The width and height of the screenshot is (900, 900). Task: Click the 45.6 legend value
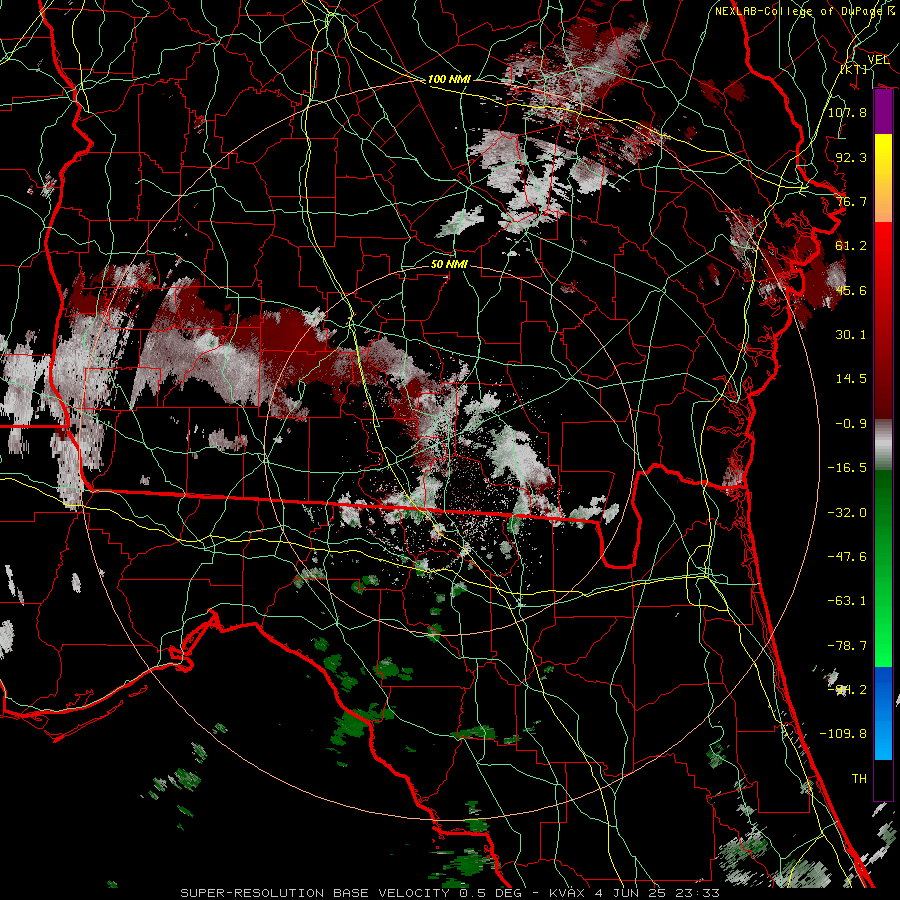pos(851,290)
